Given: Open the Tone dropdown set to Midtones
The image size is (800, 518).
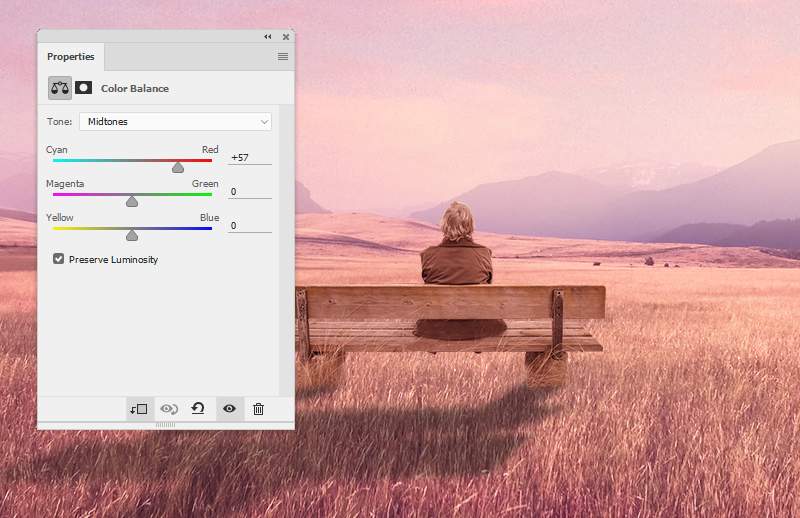Looking at the screenshot, I should click(175, 122).
